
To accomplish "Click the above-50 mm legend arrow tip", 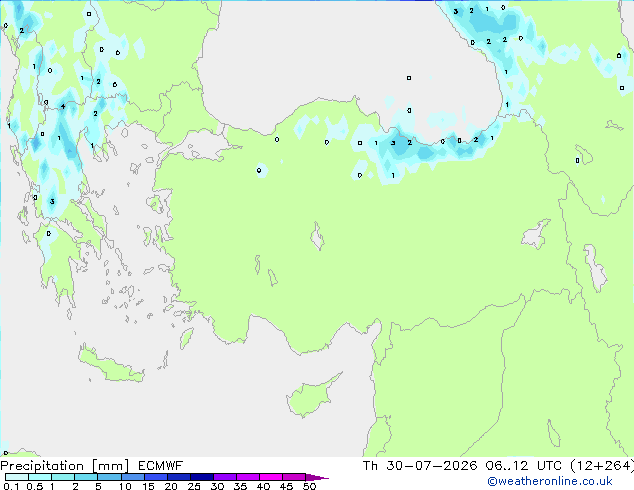I will pos(317,477).
